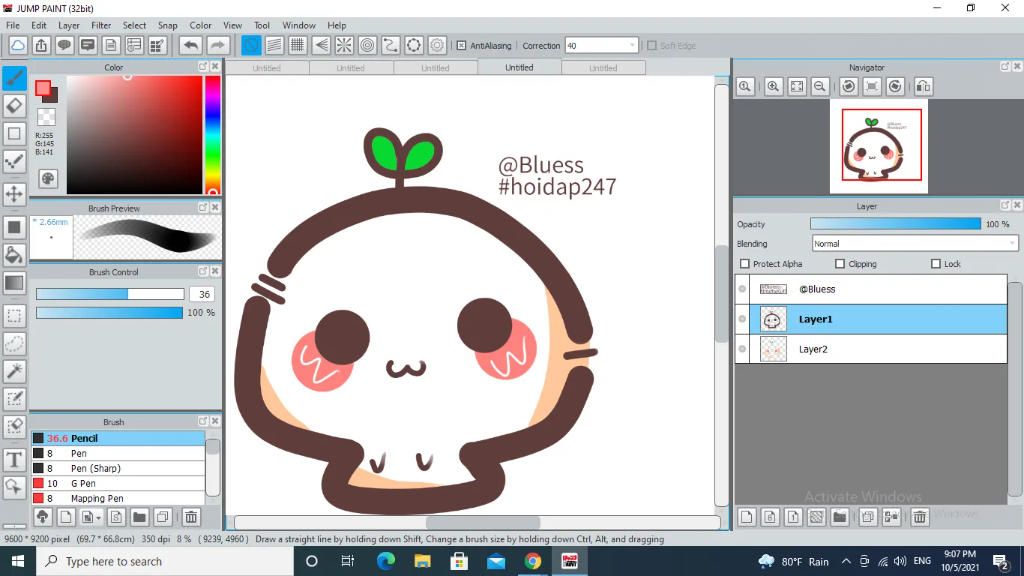Undock the Layer panel
The height and width of the screenshot is (576, 1024).
tap(1004, 205)
